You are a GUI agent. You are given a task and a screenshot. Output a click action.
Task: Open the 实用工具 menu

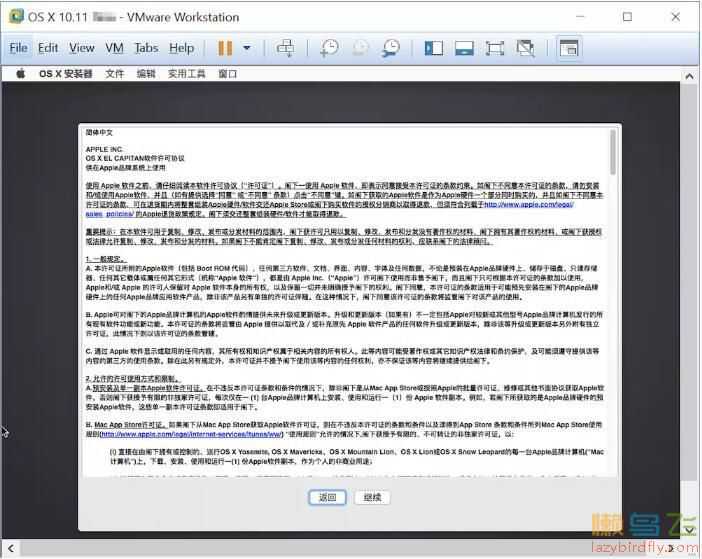186,74
